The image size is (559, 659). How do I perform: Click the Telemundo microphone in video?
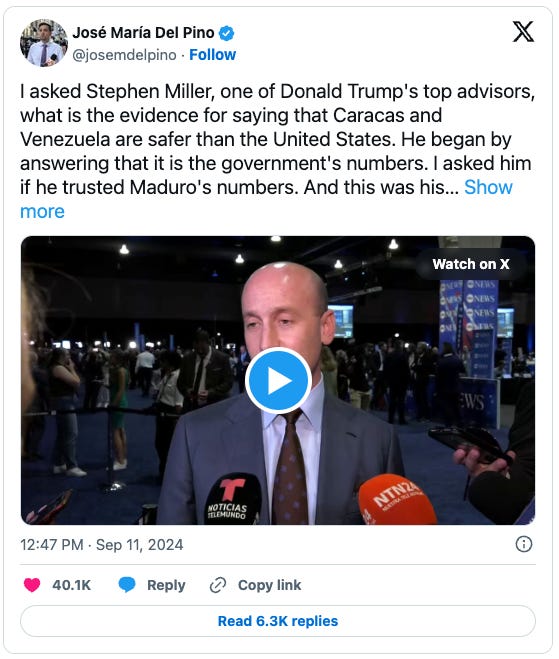tap(232, 499)
